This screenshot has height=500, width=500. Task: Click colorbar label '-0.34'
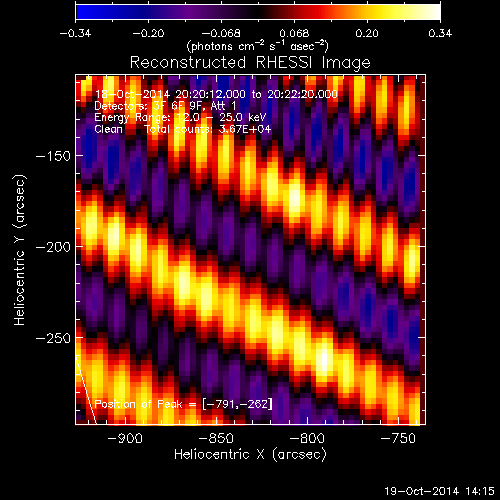click(75, 33)
